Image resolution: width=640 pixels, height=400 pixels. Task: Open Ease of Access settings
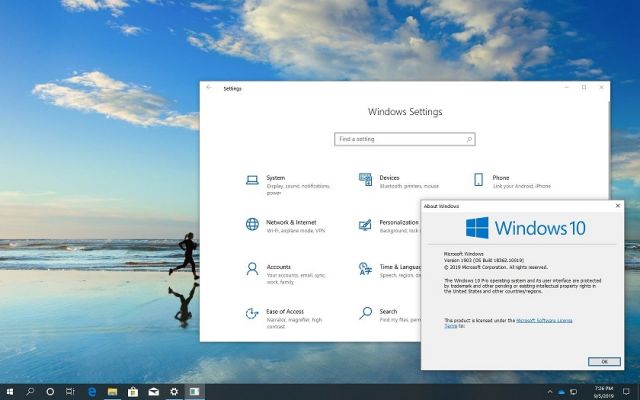coord(285,312)
